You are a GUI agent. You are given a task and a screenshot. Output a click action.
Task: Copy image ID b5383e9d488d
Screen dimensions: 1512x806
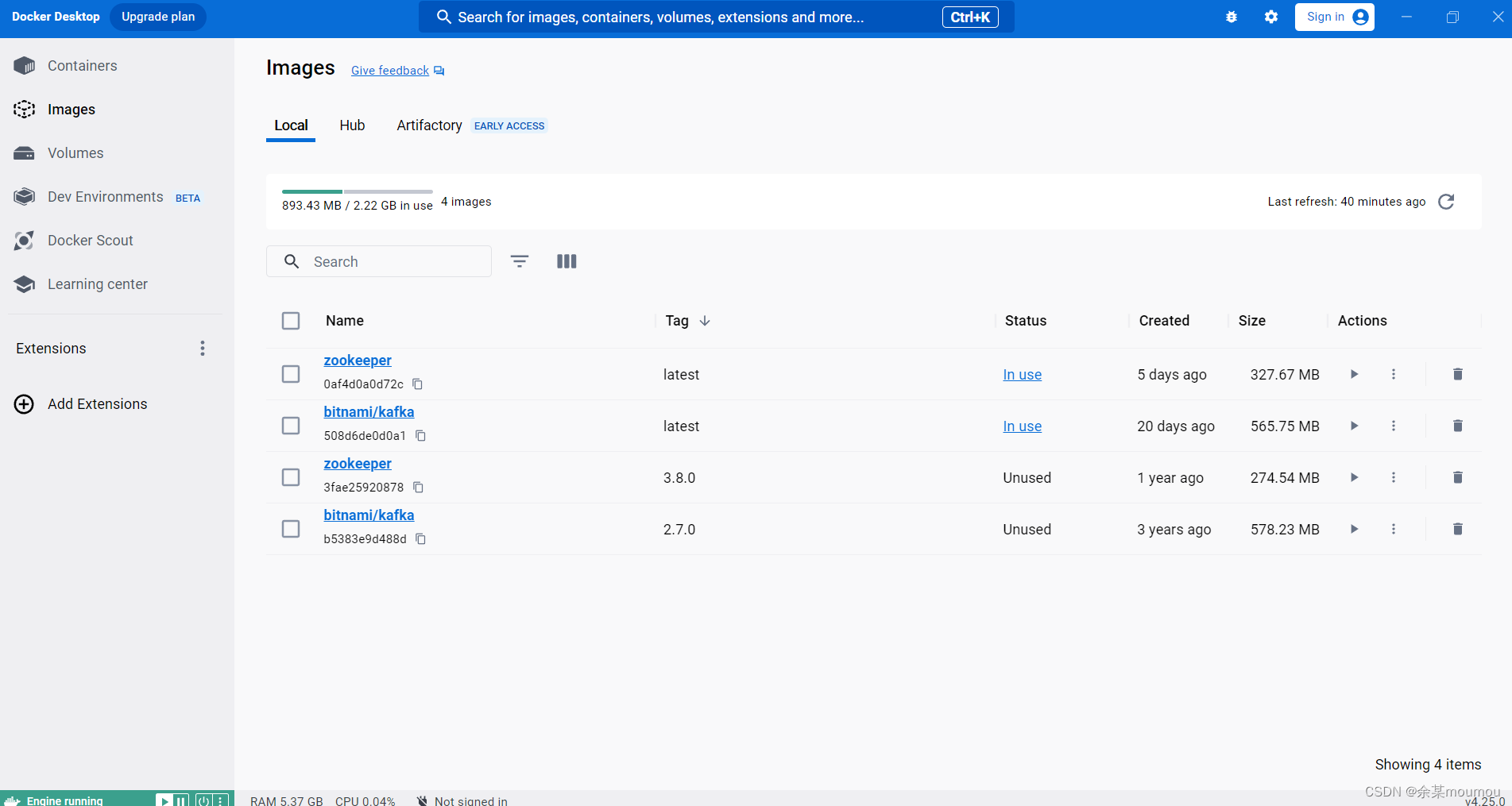point(421,539)
